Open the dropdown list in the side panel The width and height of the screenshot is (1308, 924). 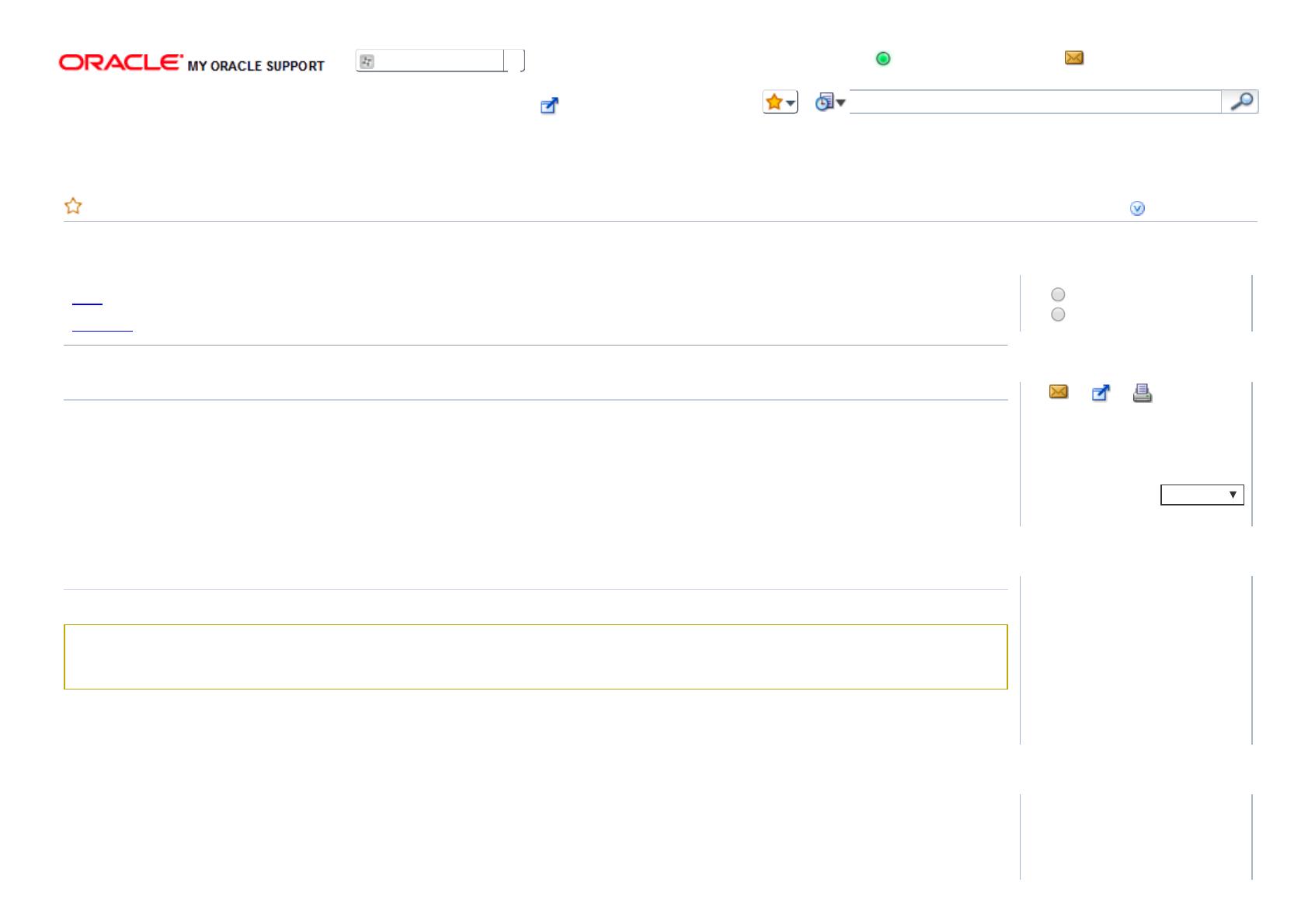coord(1202,495)
